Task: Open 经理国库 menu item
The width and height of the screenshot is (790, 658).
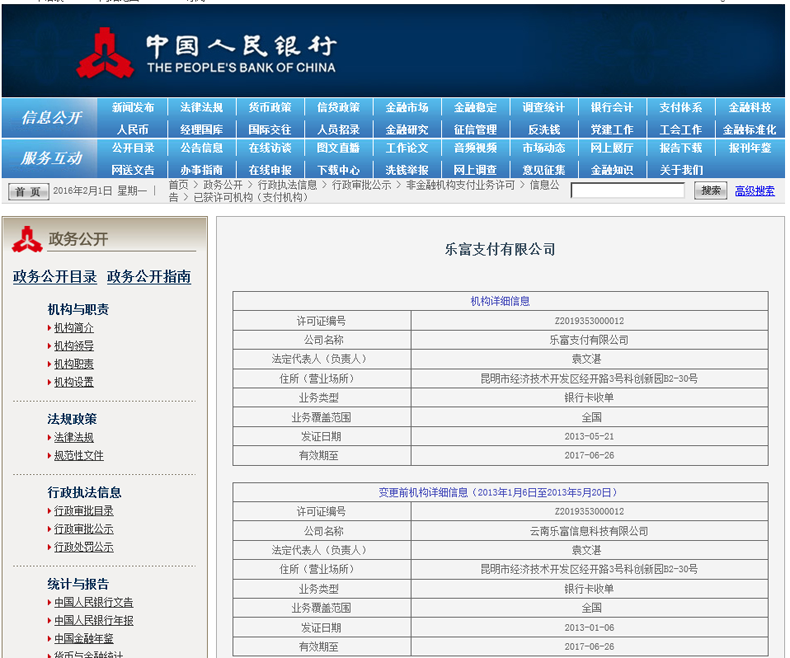Action: 202,129
